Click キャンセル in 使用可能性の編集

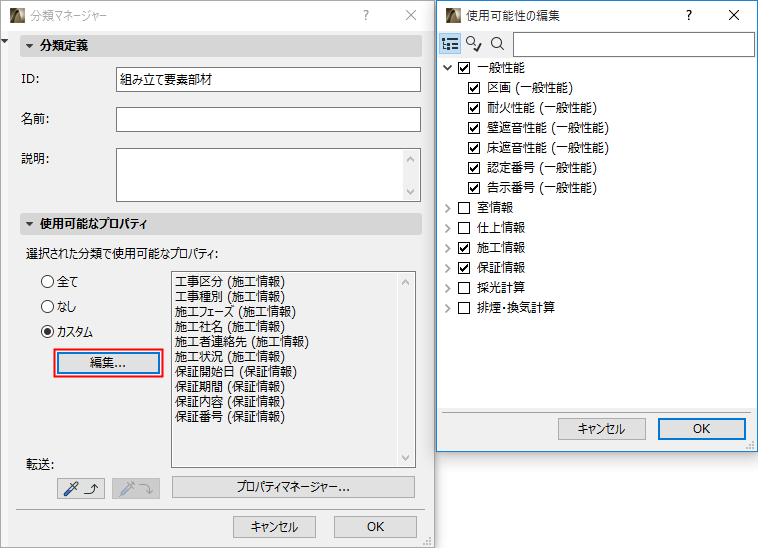601,429
